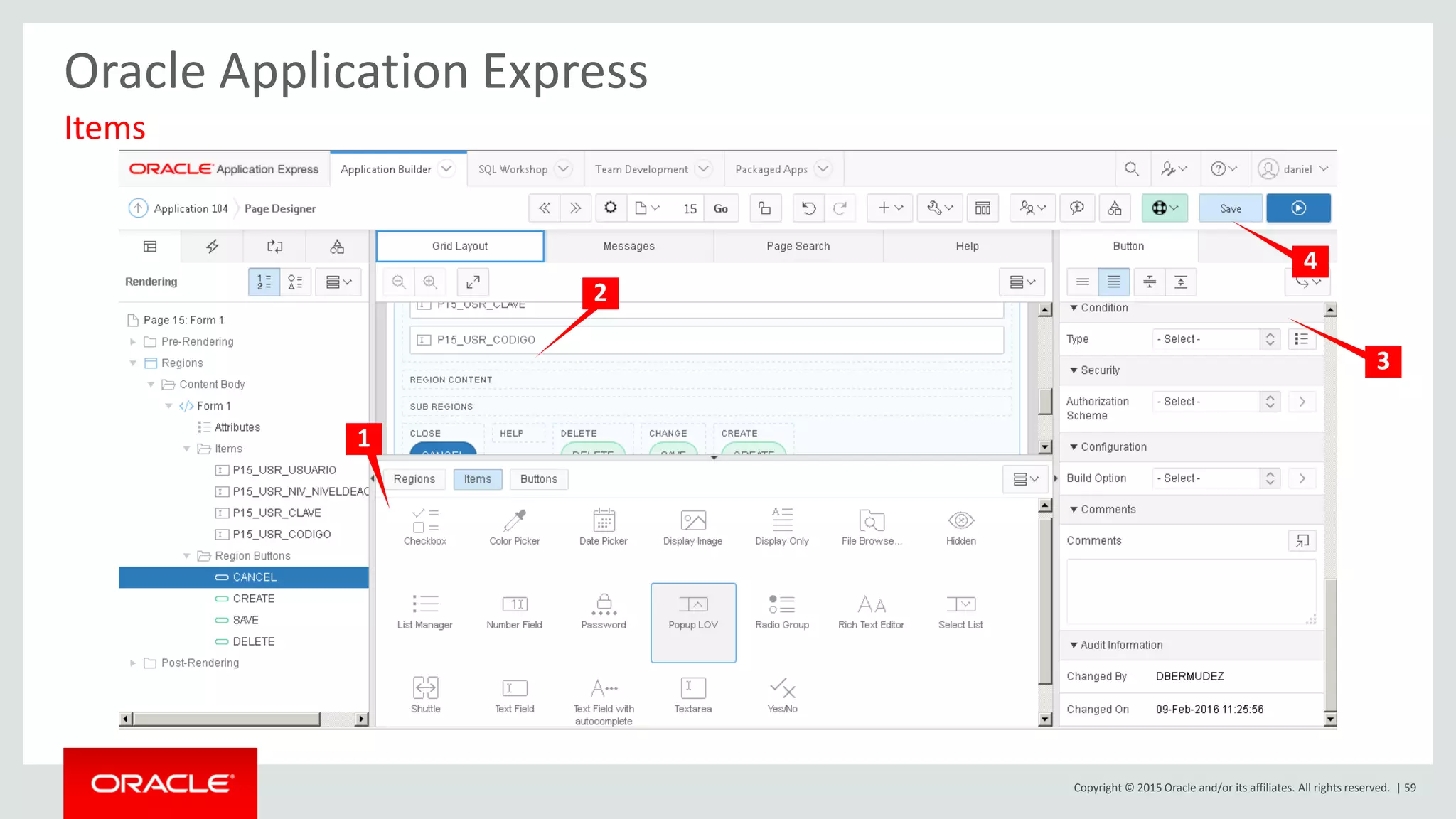Choose the Popup LOV item type
The height and width of the screenshot is (819, 1456).
[693, 623]
